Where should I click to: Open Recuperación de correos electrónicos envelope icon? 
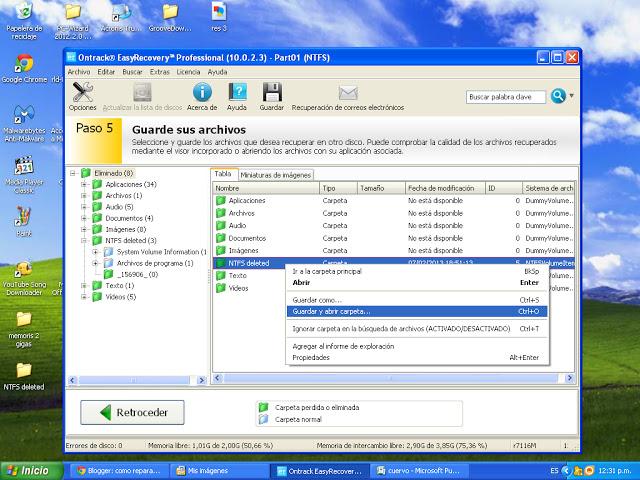347,93
